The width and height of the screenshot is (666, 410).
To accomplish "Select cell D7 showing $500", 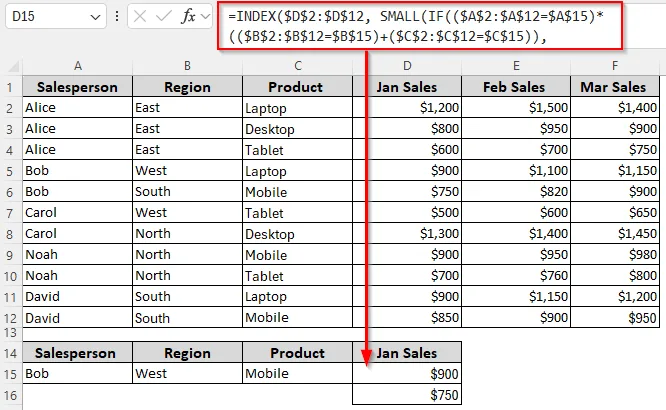I will 407,212.
